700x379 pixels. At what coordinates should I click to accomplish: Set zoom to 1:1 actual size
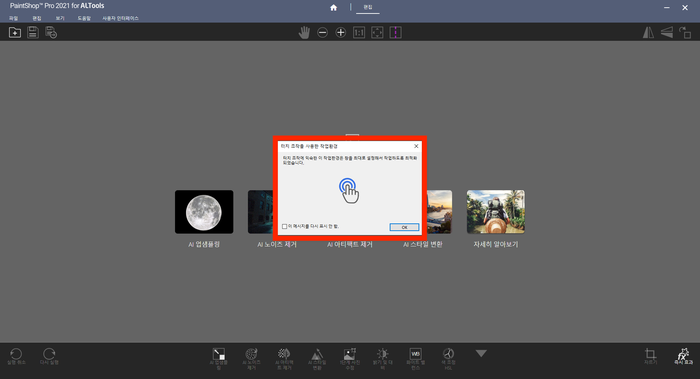point(359,33)
